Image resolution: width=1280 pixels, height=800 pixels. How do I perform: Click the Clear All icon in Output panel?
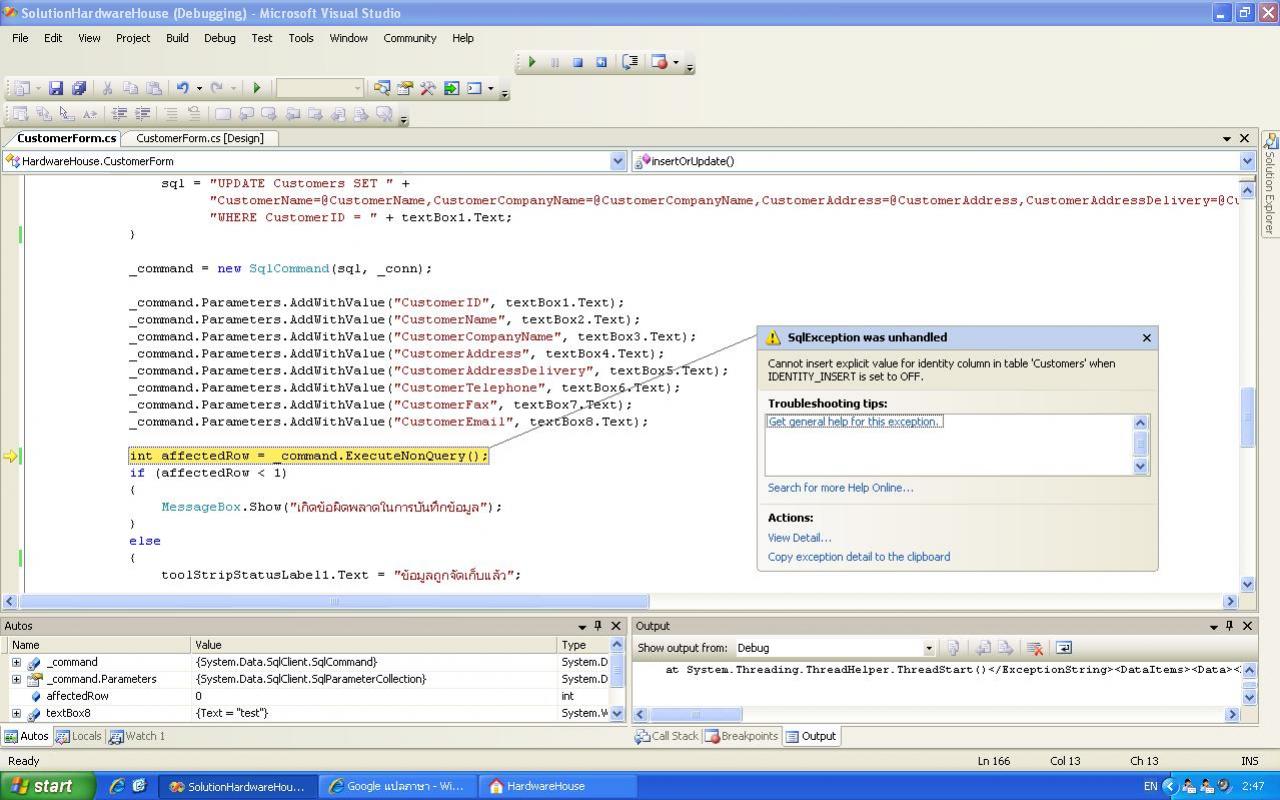tap(1035, 648)
